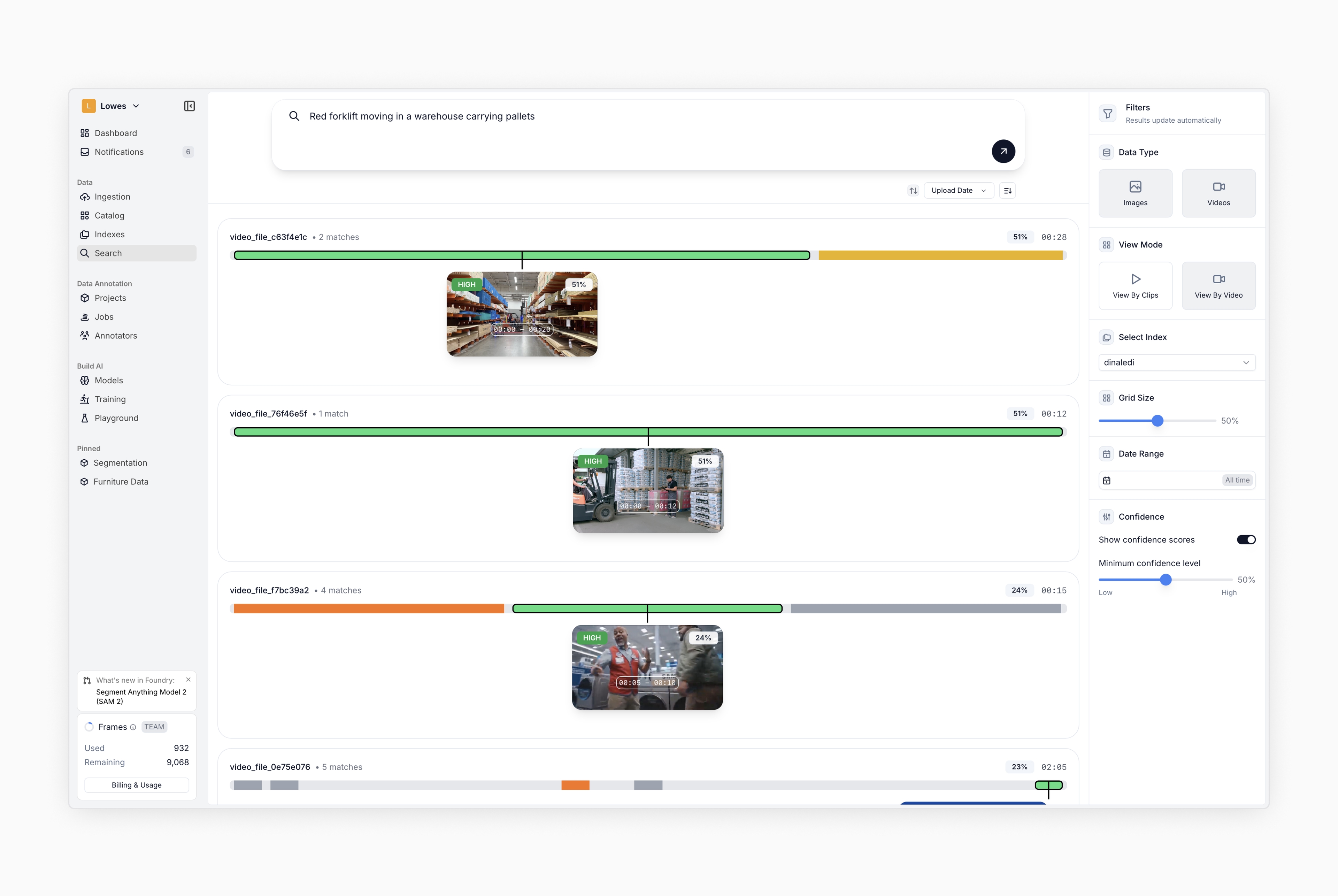Viewport: 1338px width, 896px height.
Task: Open Notifications in sidebar
Action: (x=137, y=152)
